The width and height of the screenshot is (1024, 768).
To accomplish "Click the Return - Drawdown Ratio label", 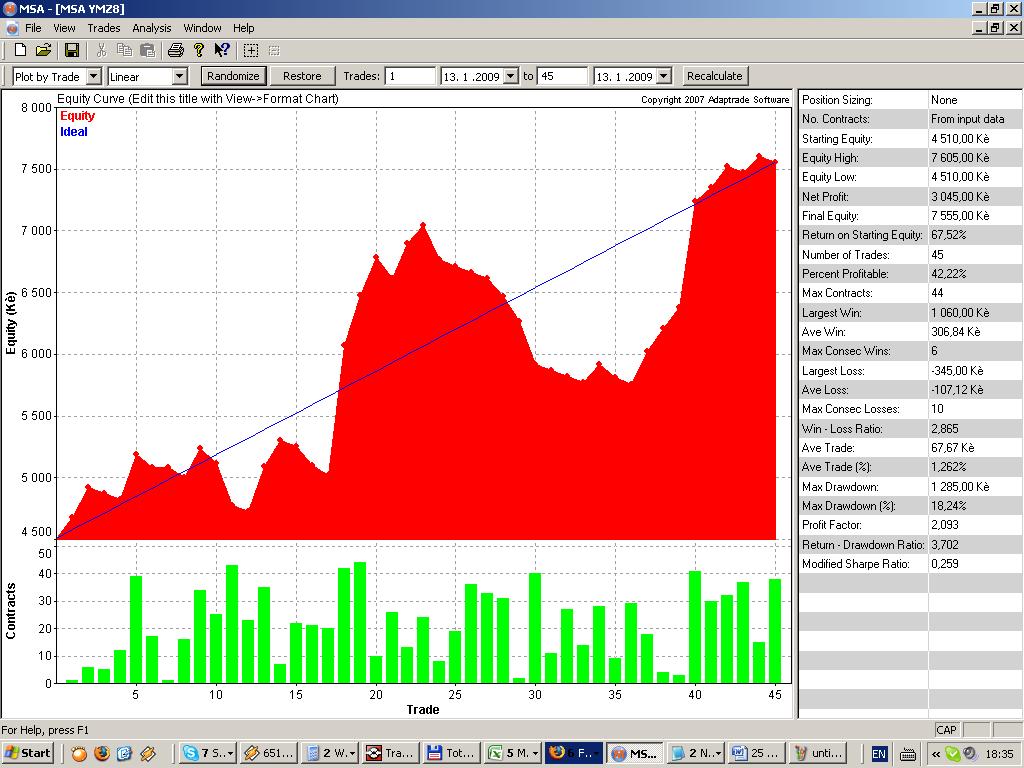I will pos(863,545).
